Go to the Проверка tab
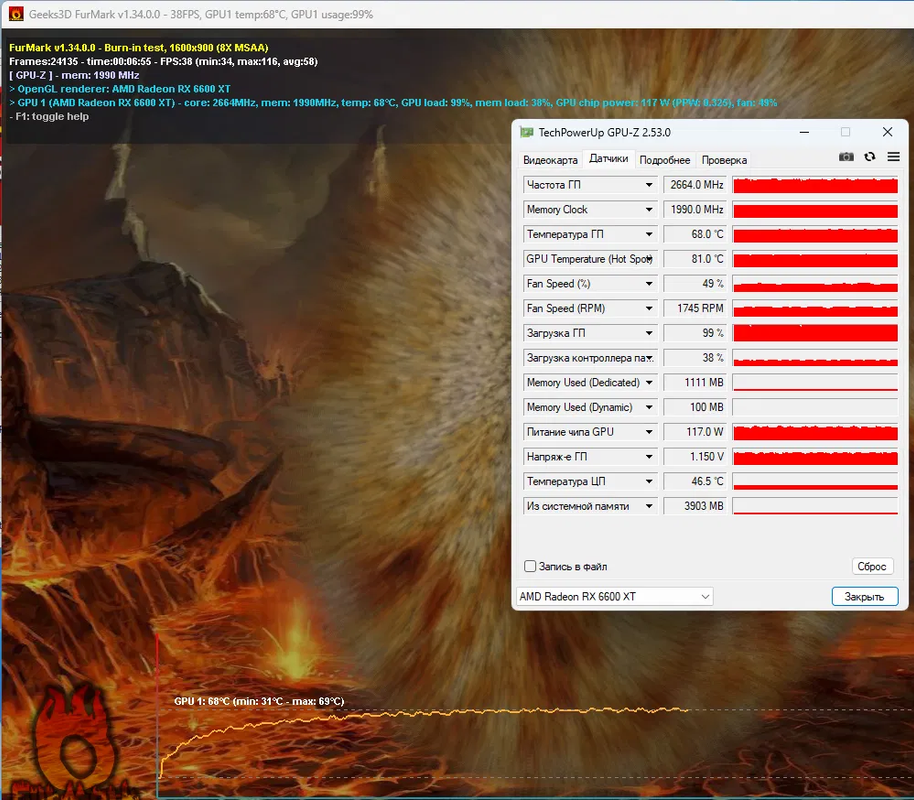 [x=724, y=160]
